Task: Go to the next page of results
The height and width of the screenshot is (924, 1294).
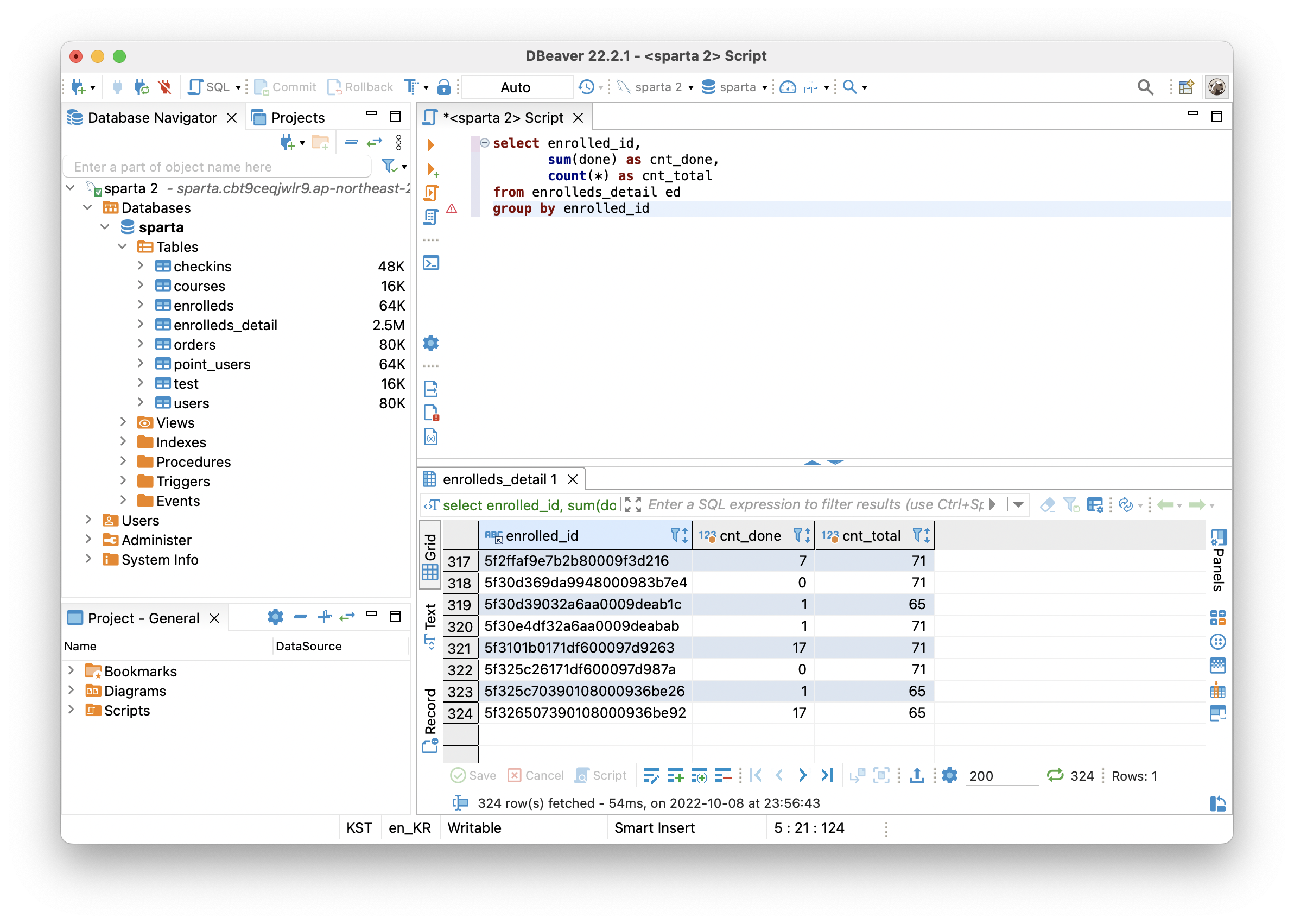Action: click(803, 775)
